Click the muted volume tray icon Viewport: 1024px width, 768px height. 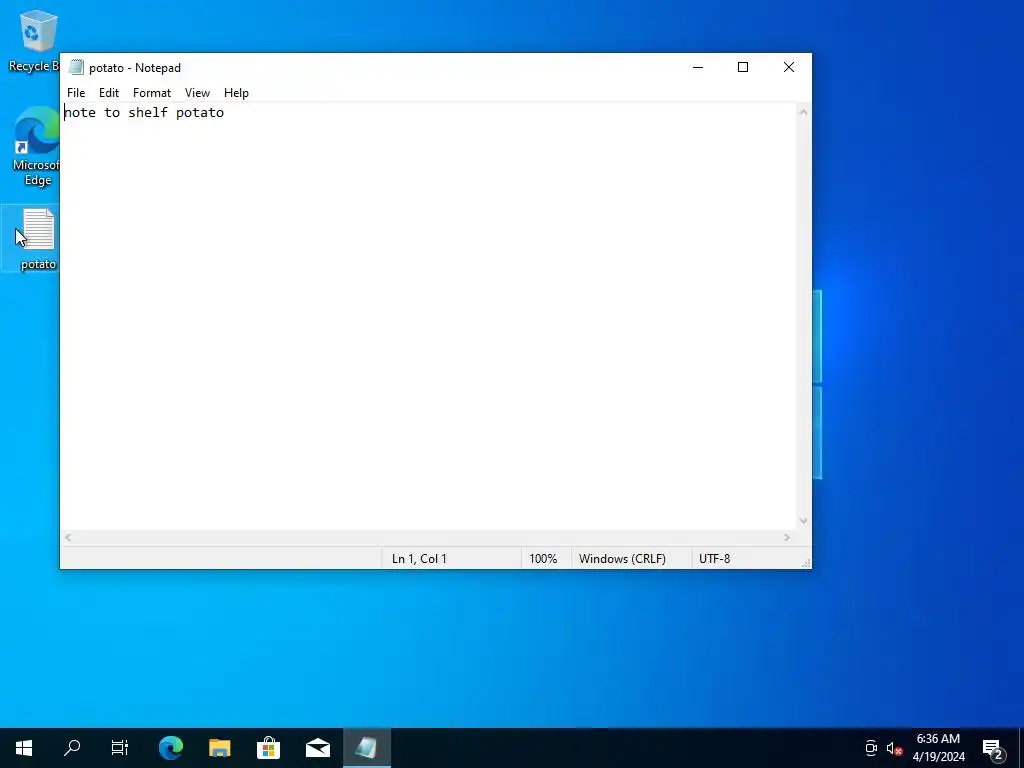pyautogui.click(x=894, y=748)
